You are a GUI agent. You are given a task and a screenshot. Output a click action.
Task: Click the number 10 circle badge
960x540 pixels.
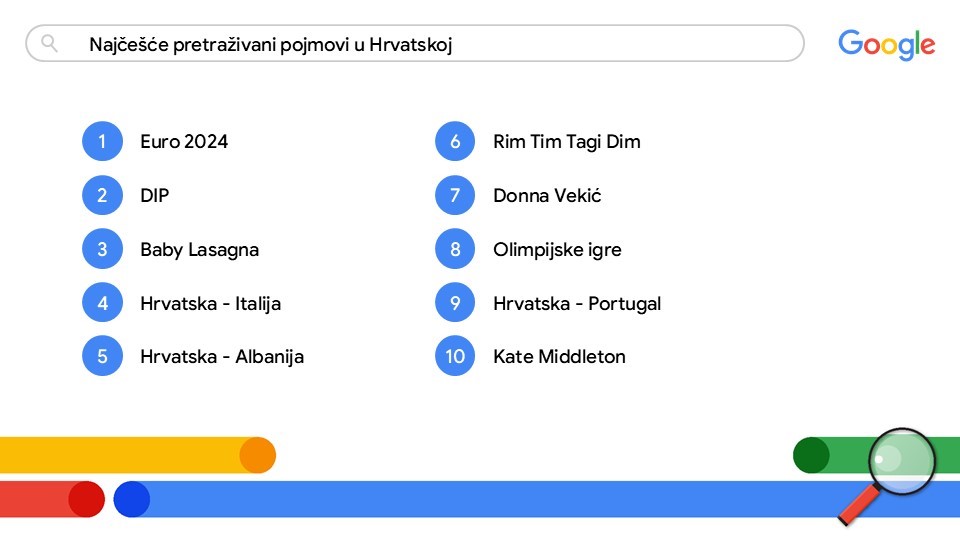(455, 356)
